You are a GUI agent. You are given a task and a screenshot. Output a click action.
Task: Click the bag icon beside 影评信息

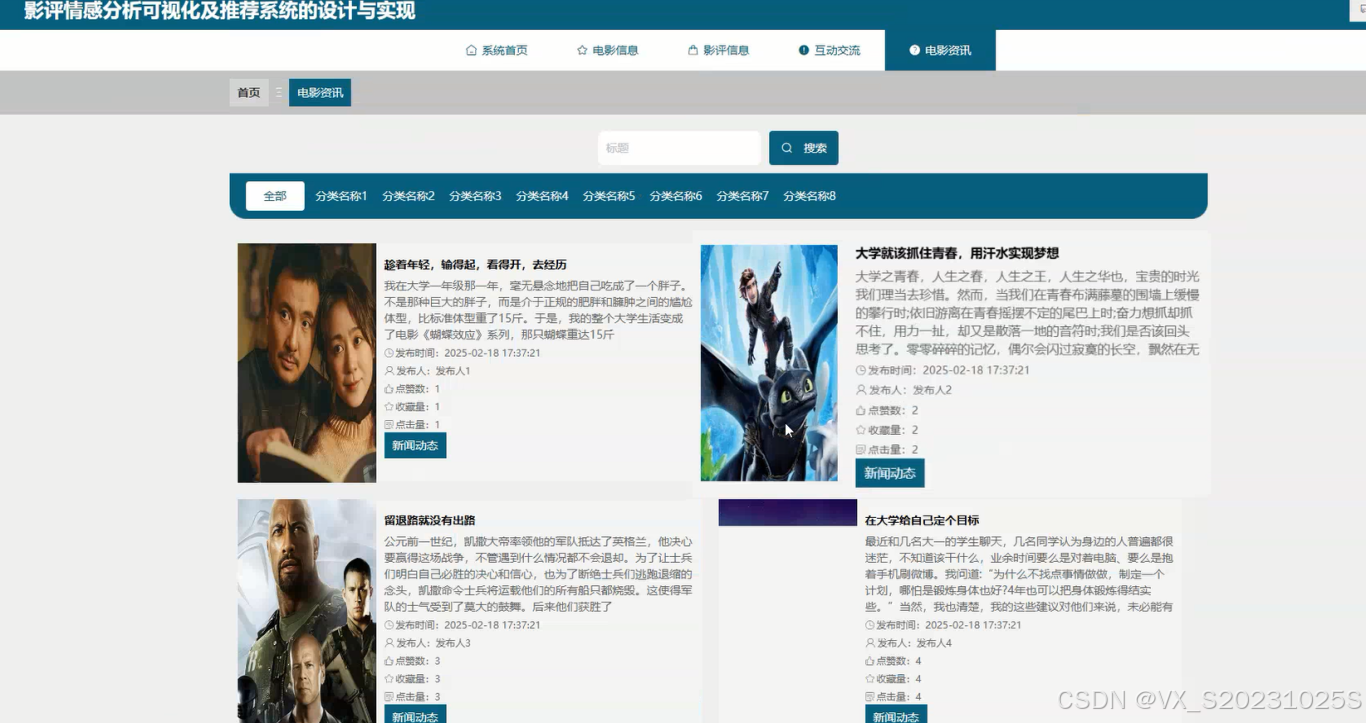pyautogui.click(x=693, y=50)
